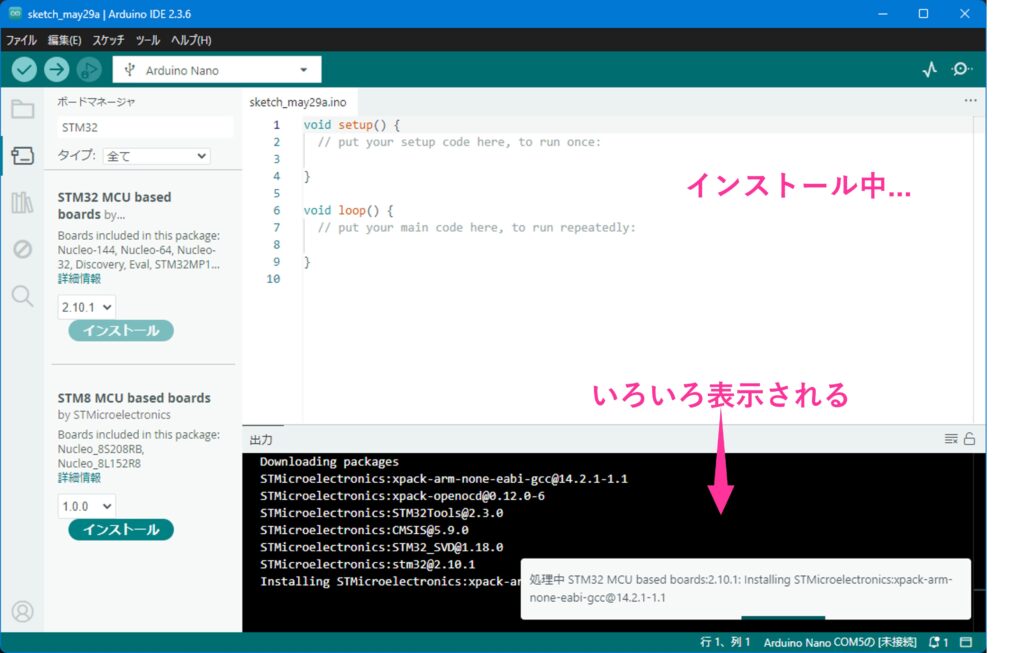Open the ヘルプ(H) menu
This screenshot has height=653, width=1024.
pyautogui.click(x=191, y=40)
